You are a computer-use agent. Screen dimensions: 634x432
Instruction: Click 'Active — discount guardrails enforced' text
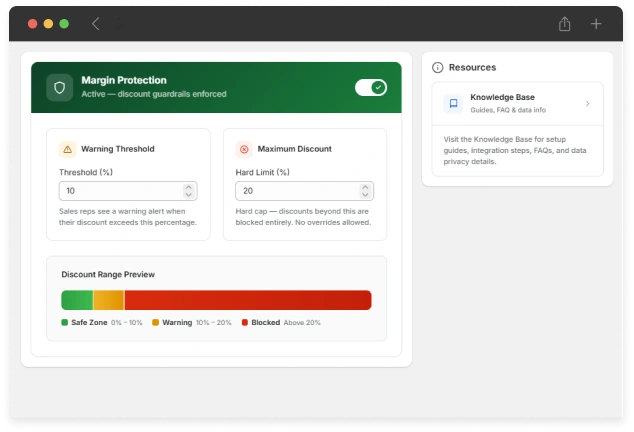pos(154,94)
